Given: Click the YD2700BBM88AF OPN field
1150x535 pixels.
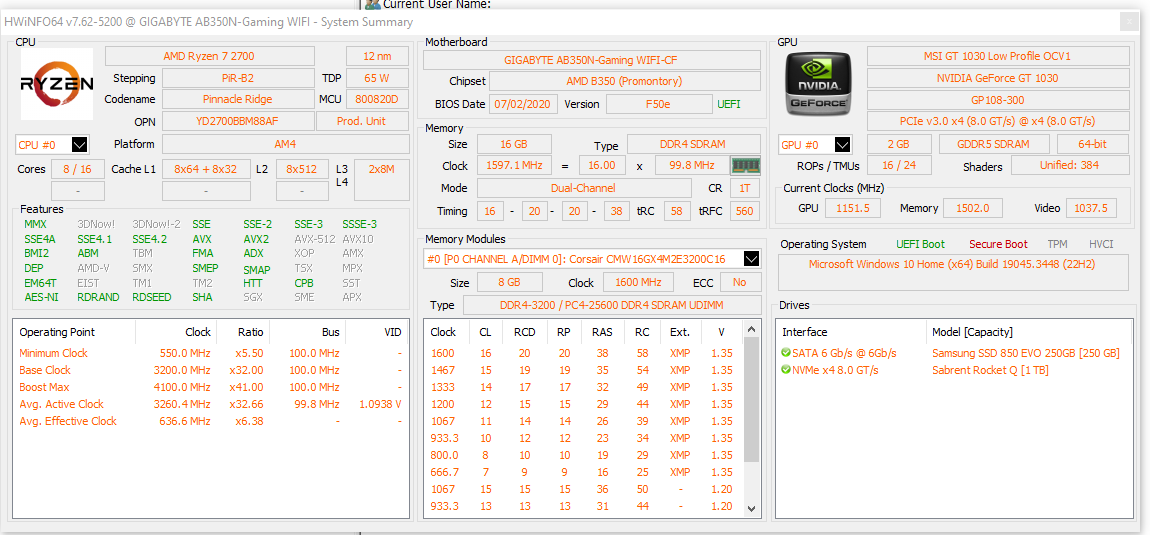Looking at the screenshot, I should (238, 121).
